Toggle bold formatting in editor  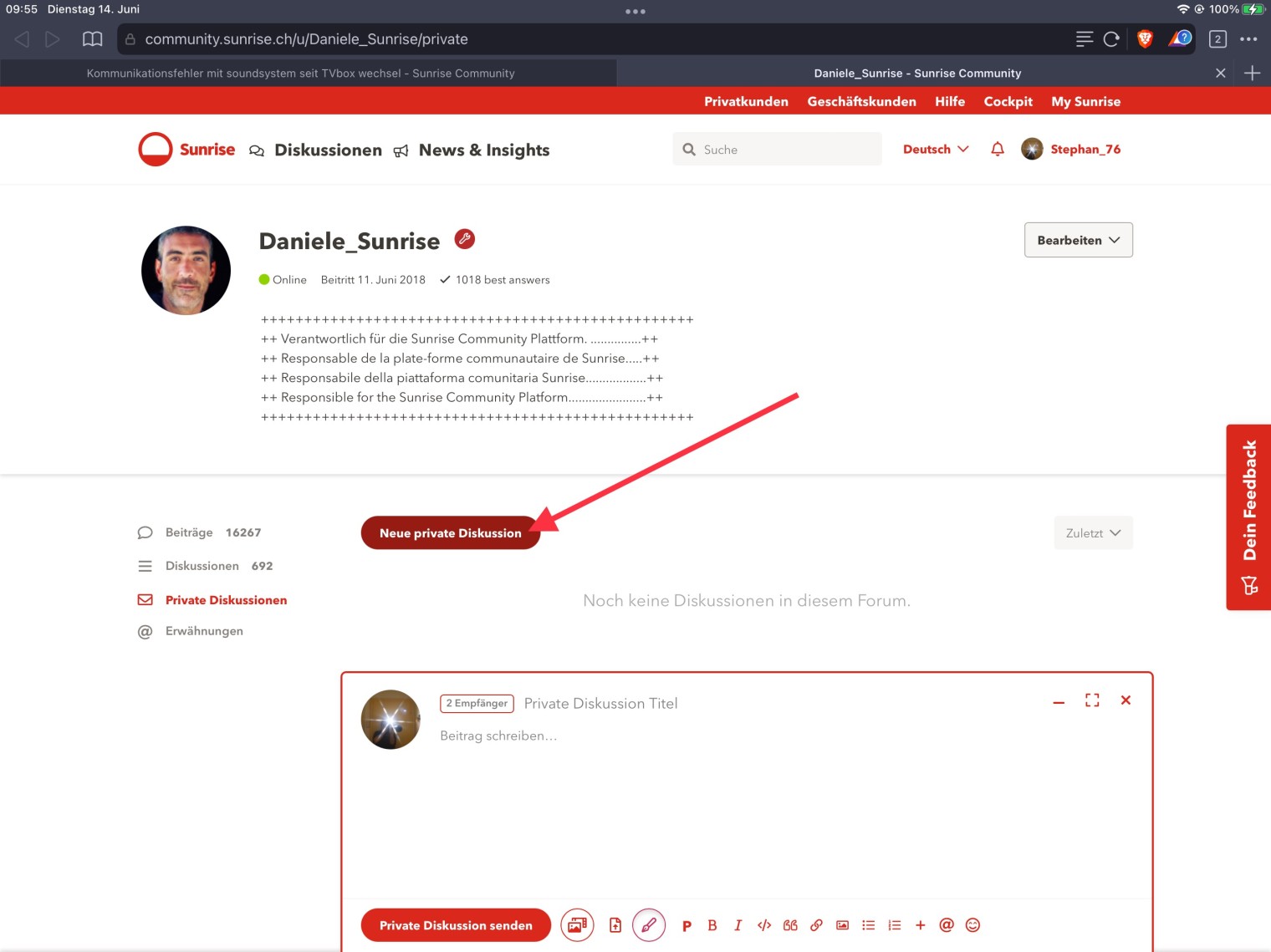pyautogui.click(x=712, y=925)
